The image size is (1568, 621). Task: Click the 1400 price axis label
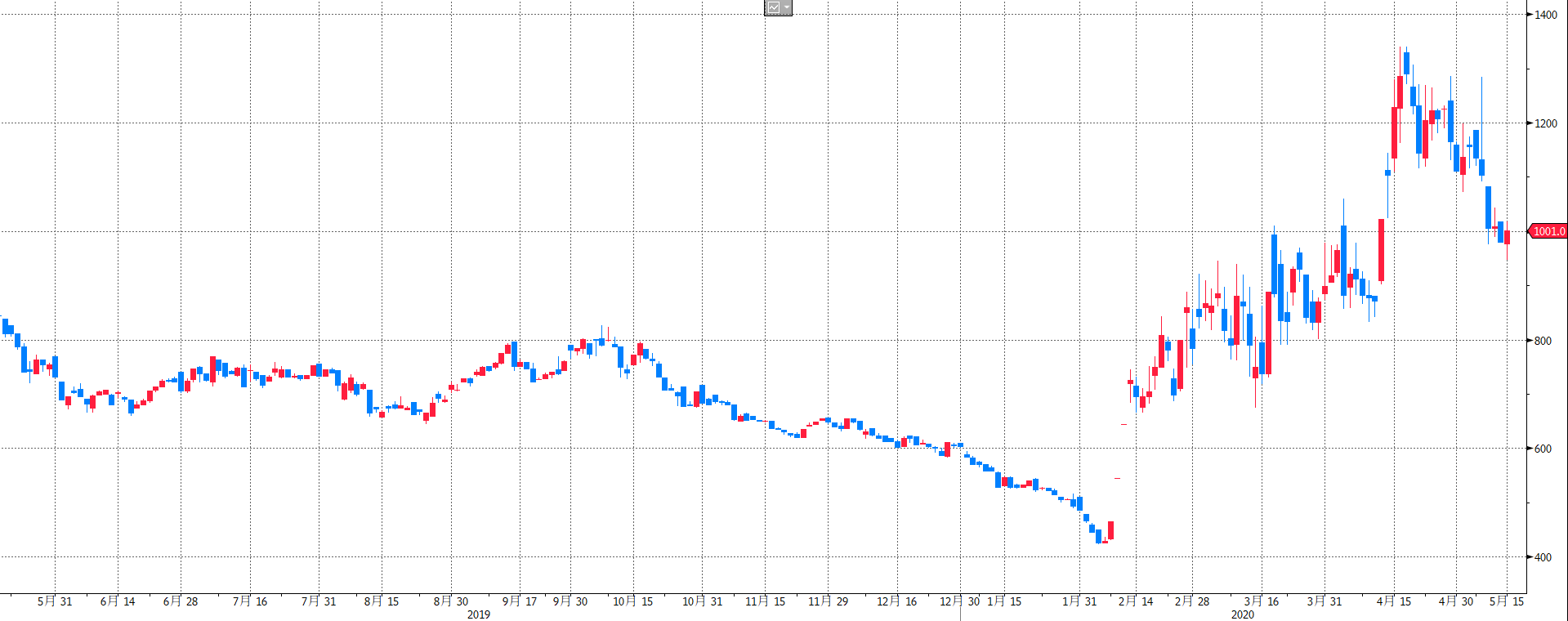(x=1545, y=15)
